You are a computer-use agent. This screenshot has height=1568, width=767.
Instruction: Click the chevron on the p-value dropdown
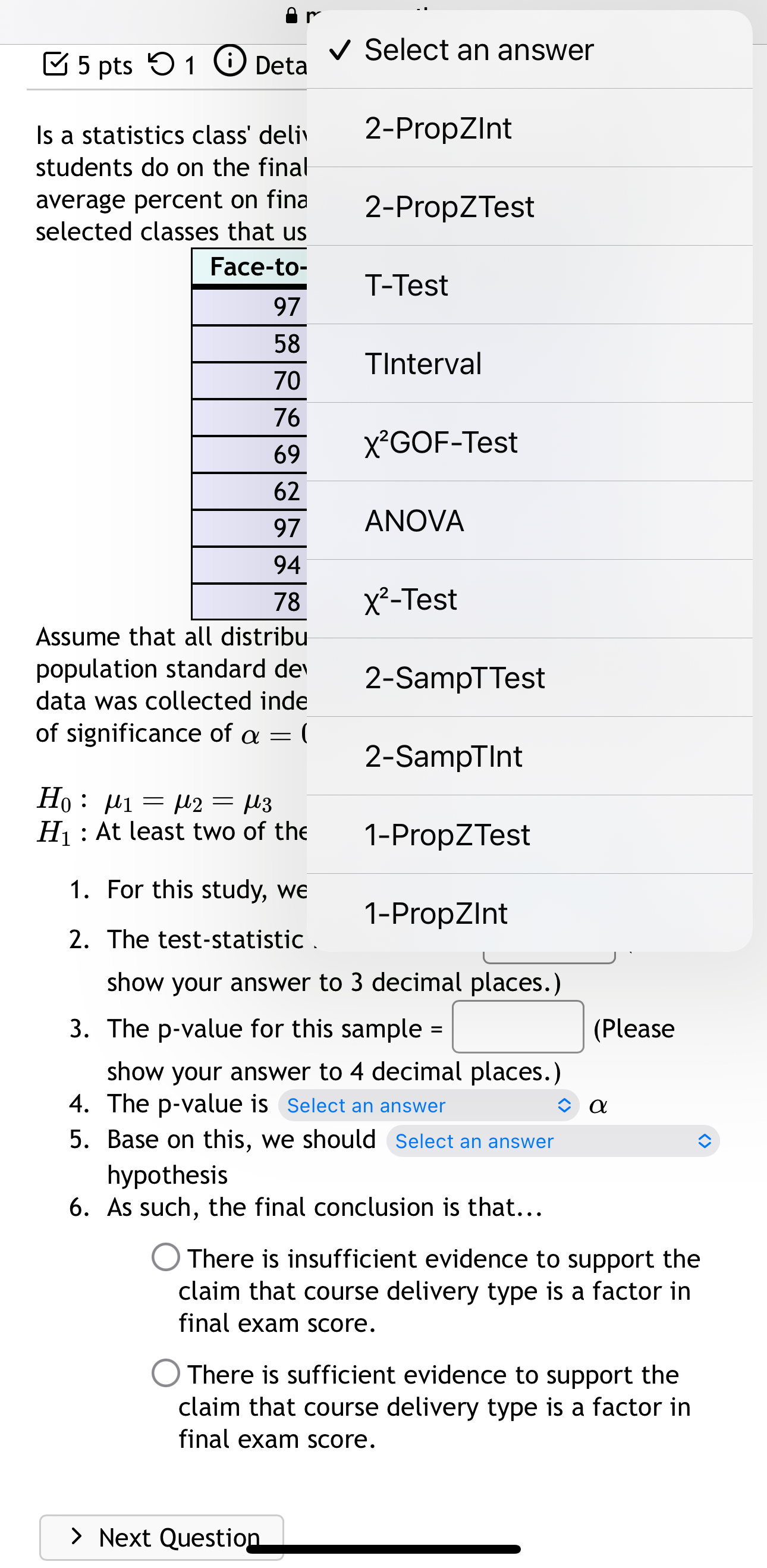click(565, 1105)
